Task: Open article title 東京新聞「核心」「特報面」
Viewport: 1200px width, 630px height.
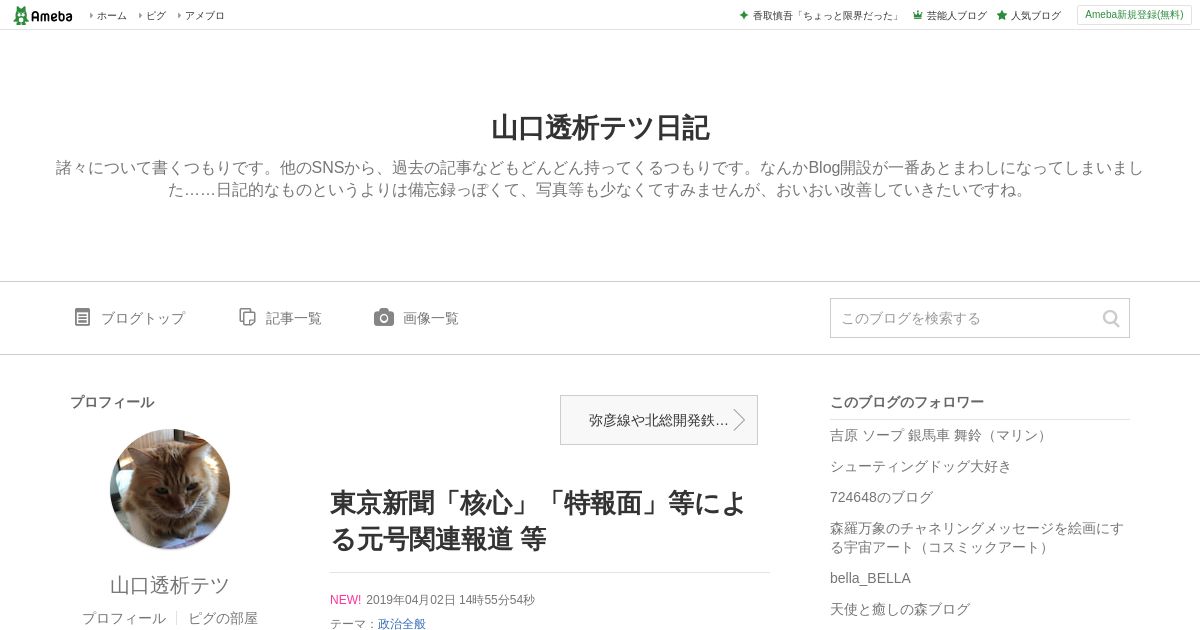Action: coord(538,521)
